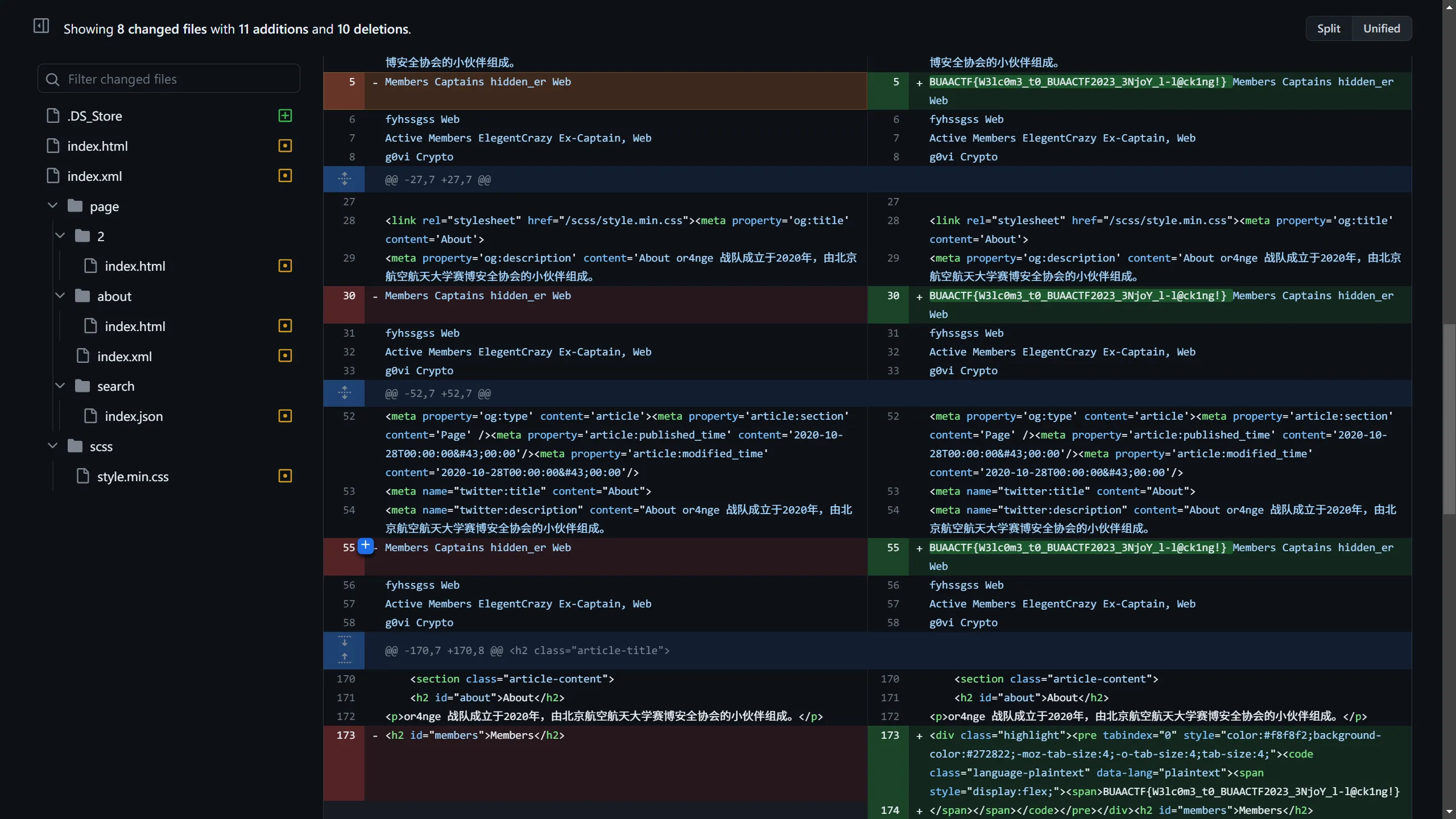1456x819 pixels.
Task: Collapse the scss folder
Action: point(52,446)
